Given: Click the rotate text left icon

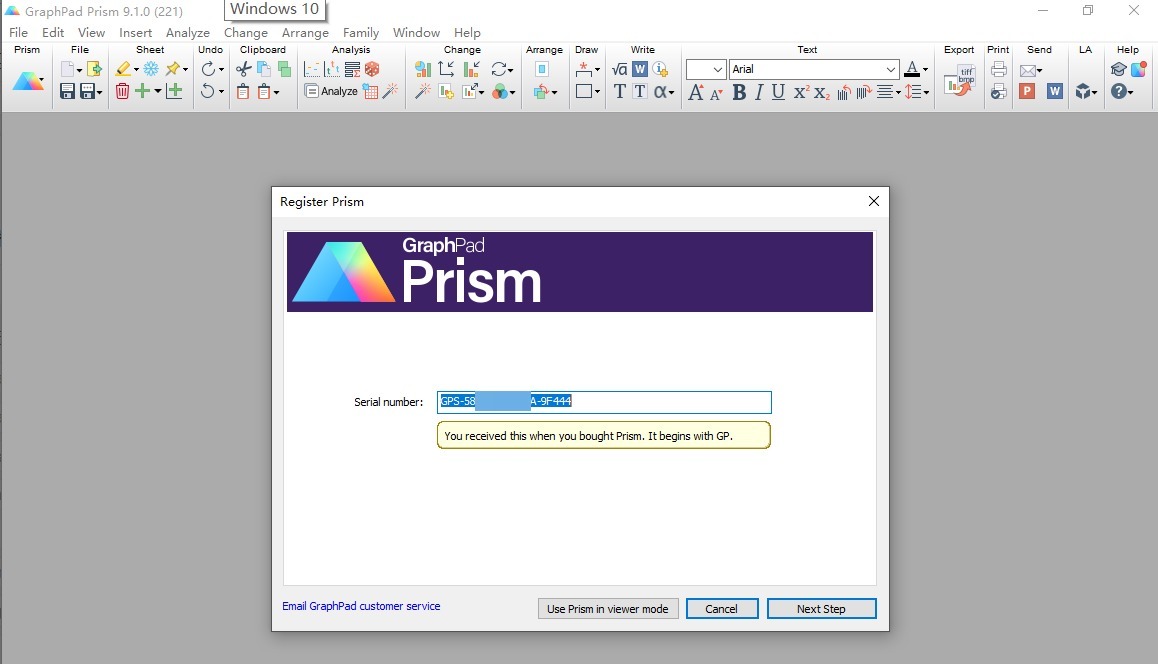Looking at the screenshot, I should (844, 92).
